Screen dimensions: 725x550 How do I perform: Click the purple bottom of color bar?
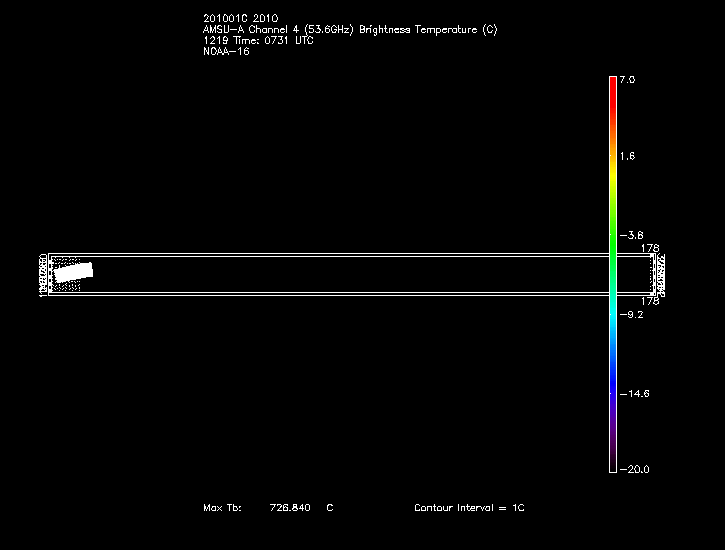[612, 450]
